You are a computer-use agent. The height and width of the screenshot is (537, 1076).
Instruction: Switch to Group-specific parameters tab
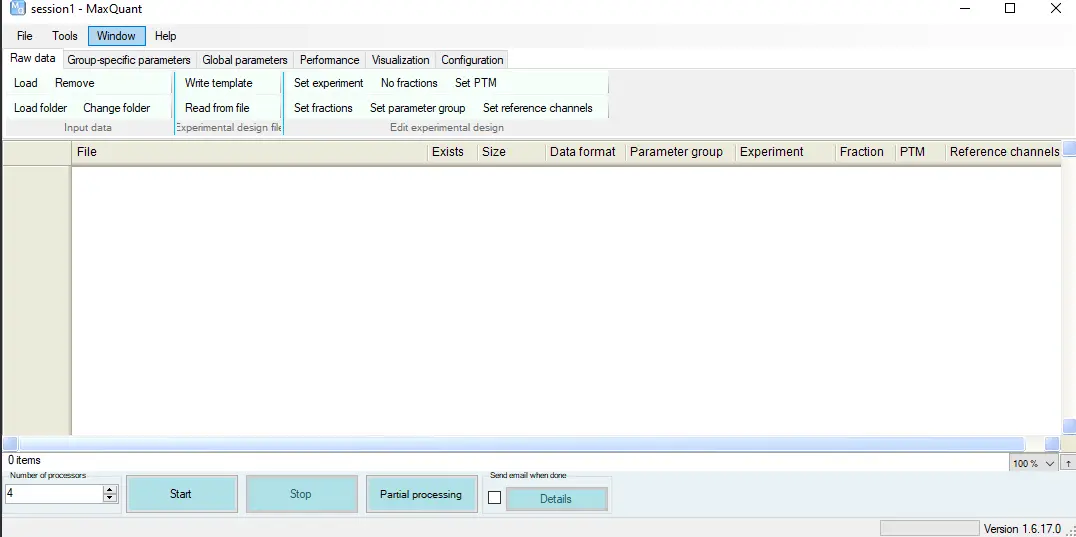coord(129,60)
